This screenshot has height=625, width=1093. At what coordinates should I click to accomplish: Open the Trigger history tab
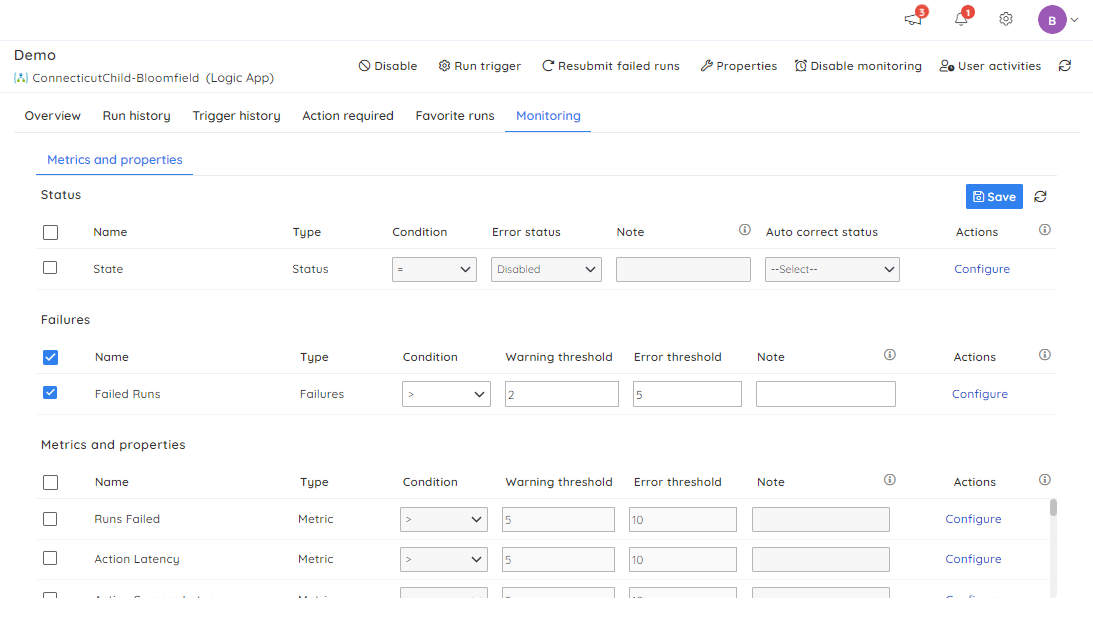236,115
